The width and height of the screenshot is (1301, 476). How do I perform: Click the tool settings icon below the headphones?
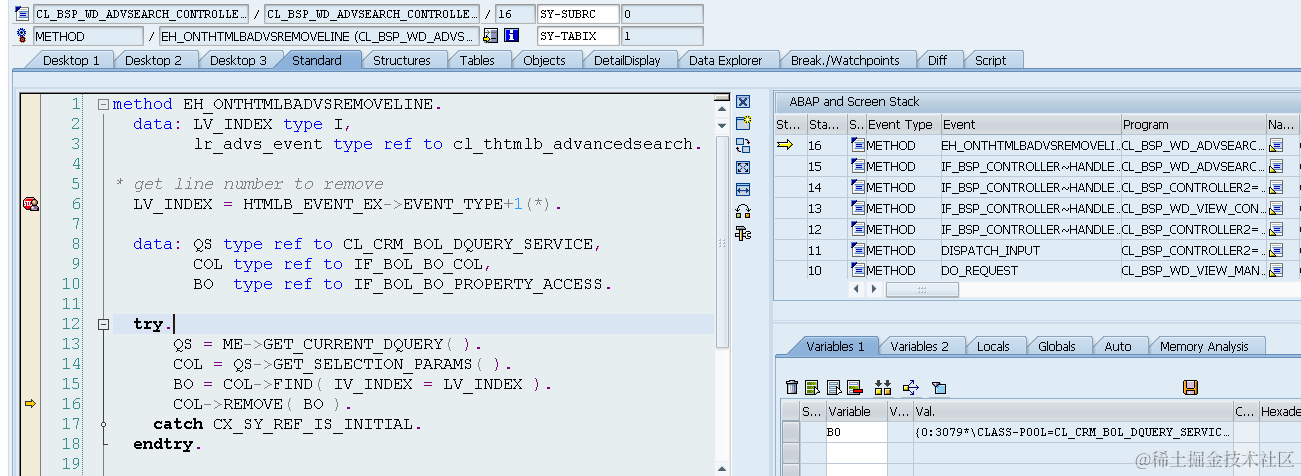click(x=743, y=233)
